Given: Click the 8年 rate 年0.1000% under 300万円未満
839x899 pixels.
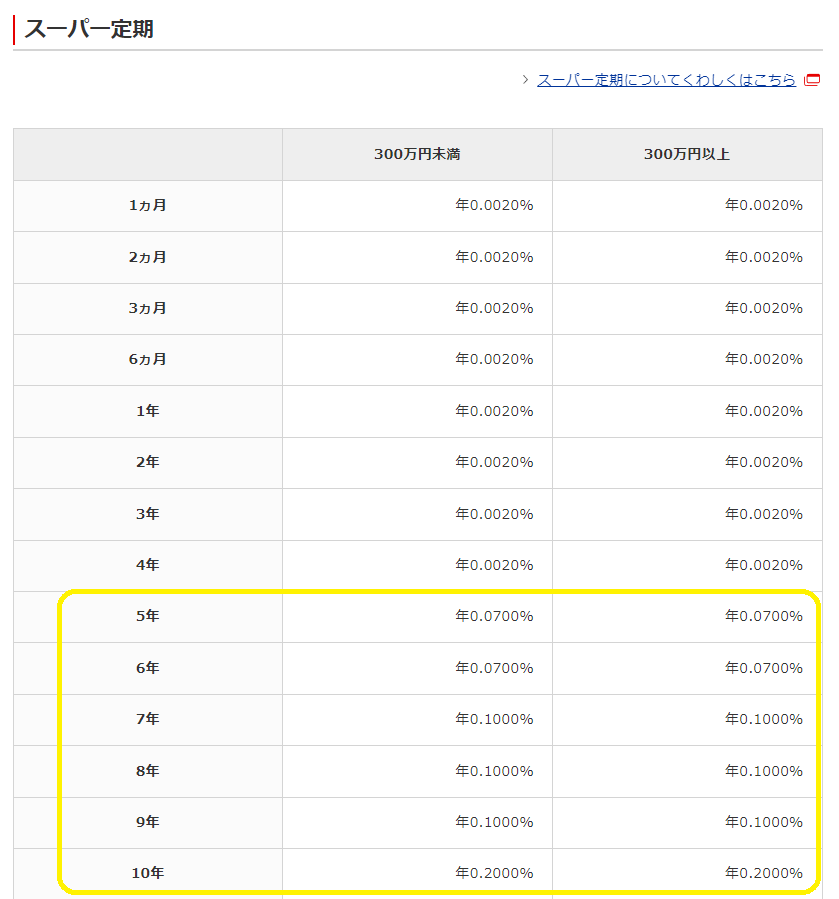Looking at the screenshot, I should tap(494, 771).
